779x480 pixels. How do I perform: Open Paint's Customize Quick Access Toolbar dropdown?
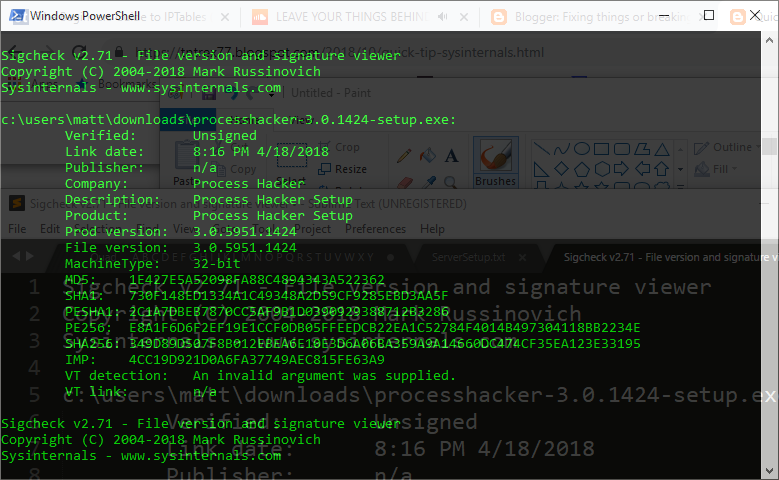[271, 93]
